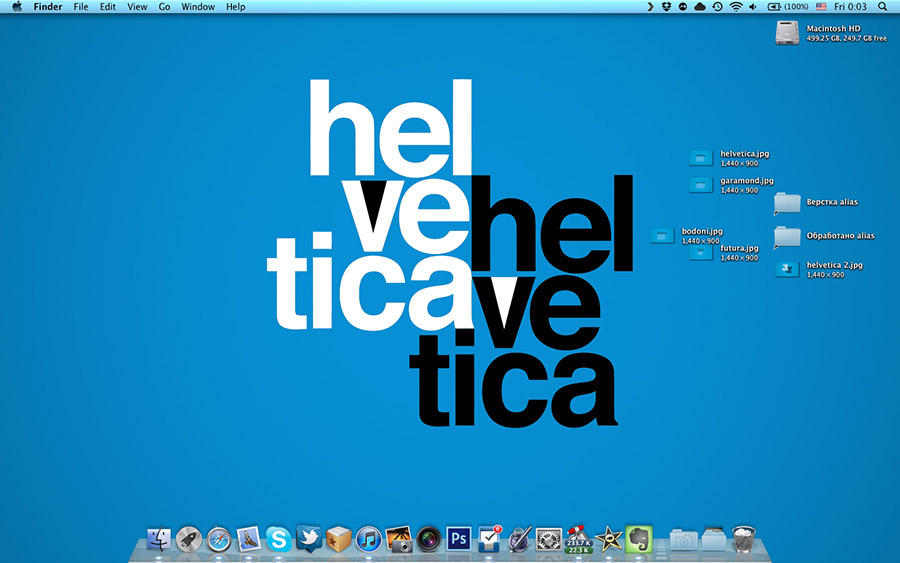
Task: Open Finder from the Dock
Action: [x=158, y=539]
